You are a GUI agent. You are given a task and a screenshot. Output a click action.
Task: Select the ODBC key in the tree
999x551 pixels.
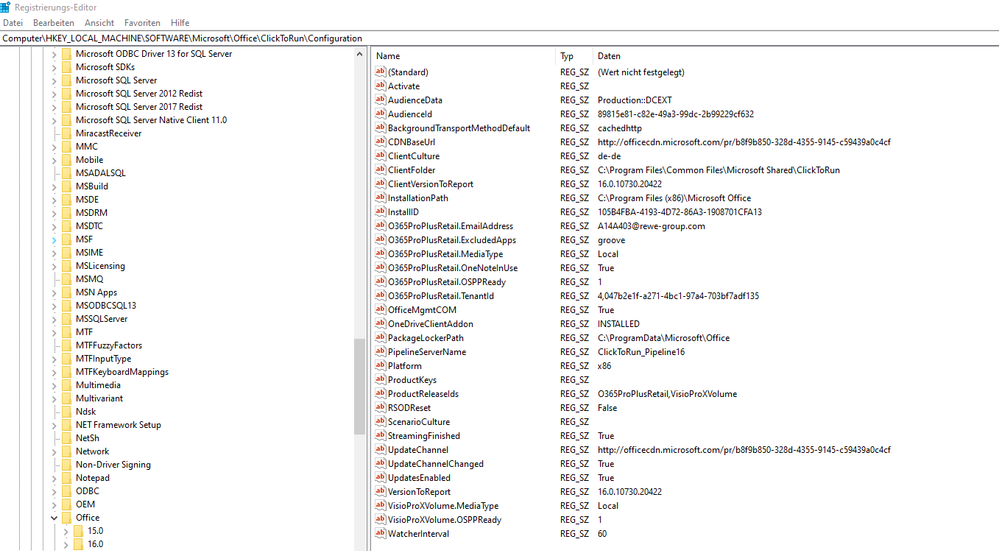tap(87, 491)
